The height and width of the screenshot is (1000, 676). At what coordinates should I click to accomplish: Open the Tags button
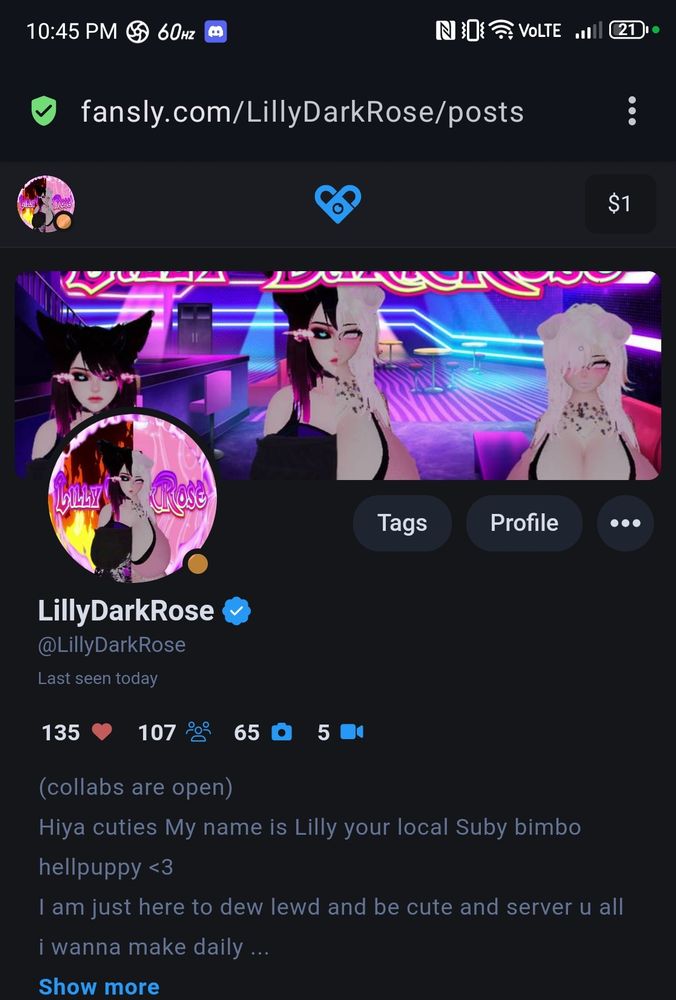point(402,523)
